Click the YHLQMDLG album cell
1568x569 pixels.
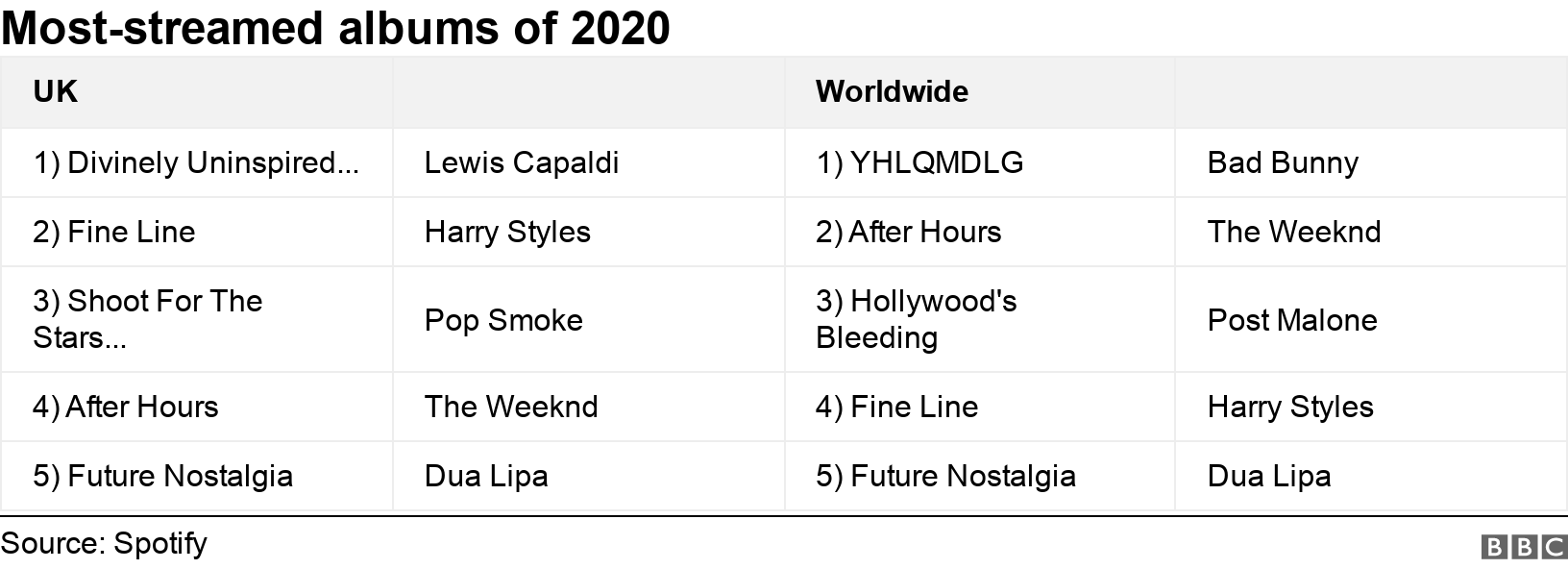point(919,163)
